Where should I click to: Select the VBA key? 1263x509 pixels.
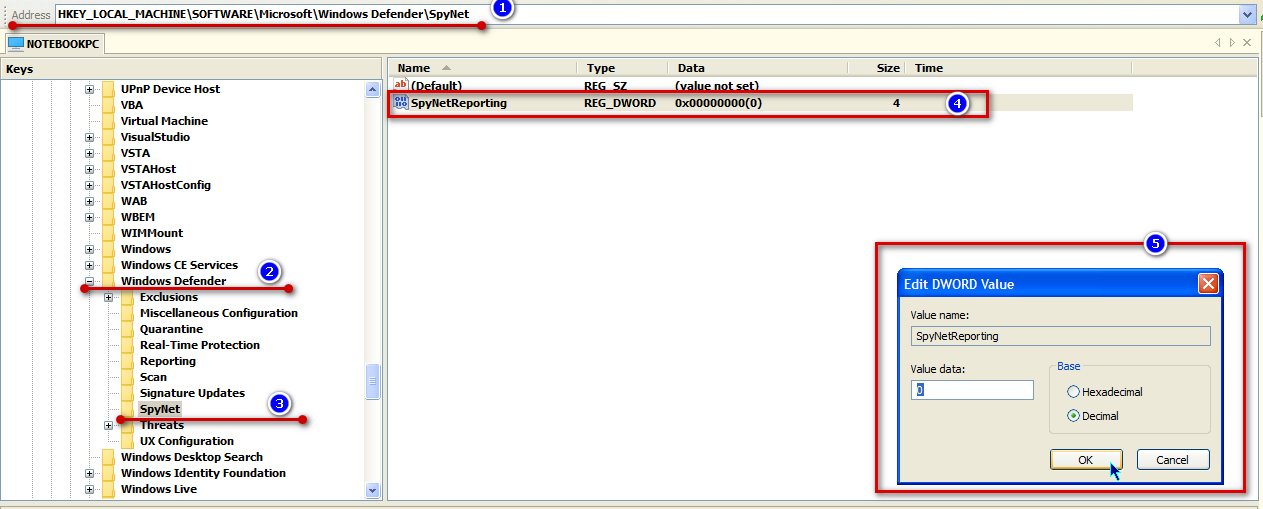[x=132, y=105]
